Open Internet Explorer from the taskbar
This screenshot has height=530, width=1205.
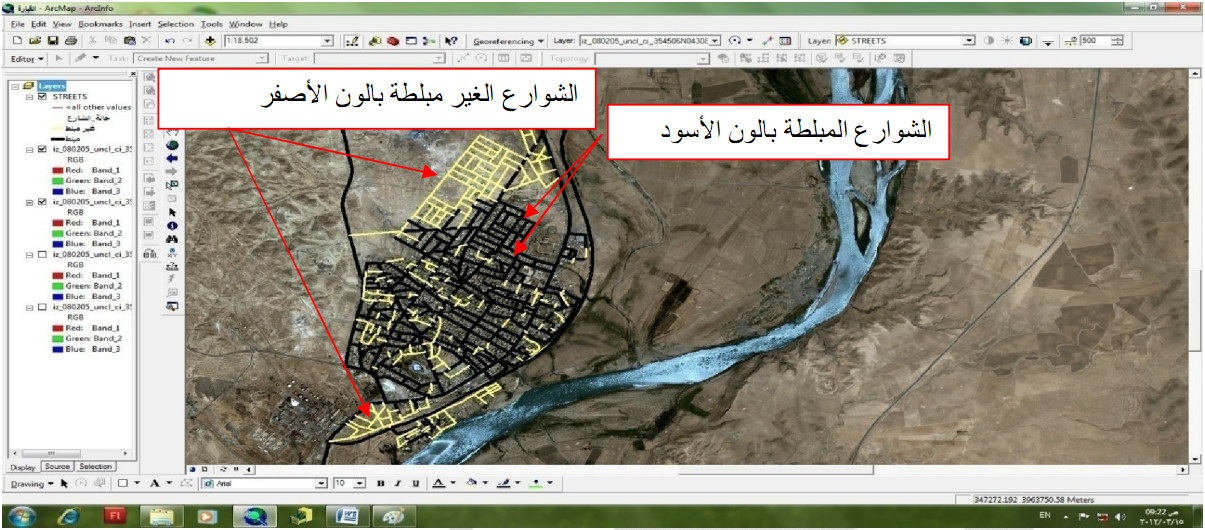click(70, 515)
